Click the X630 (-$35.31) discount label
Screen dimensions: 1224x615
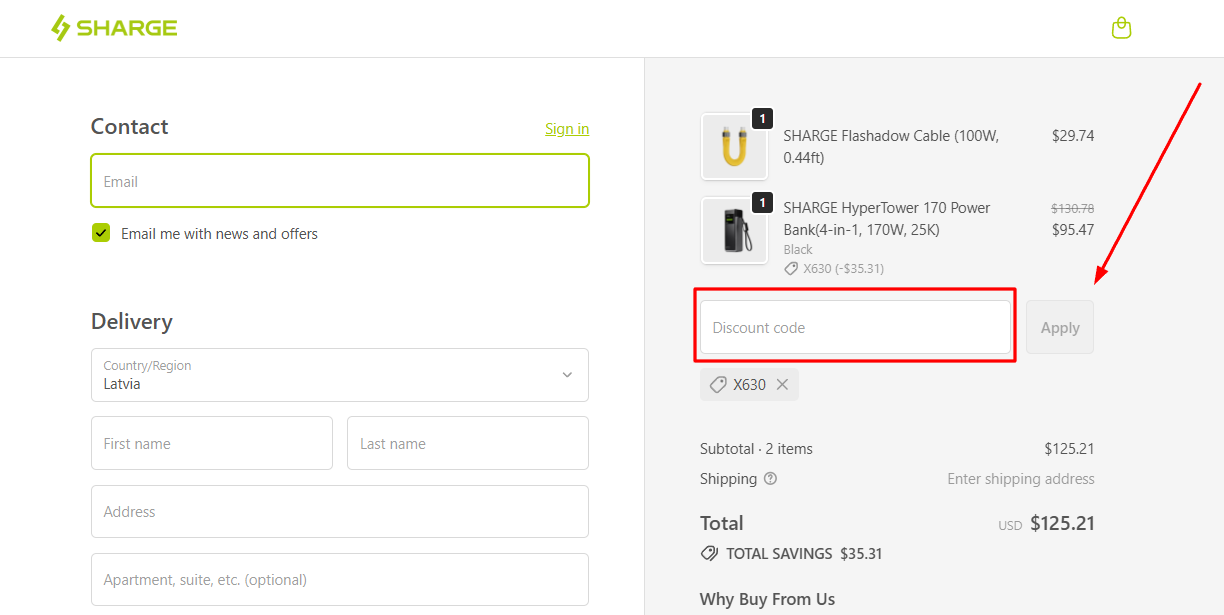click(834, 268)
